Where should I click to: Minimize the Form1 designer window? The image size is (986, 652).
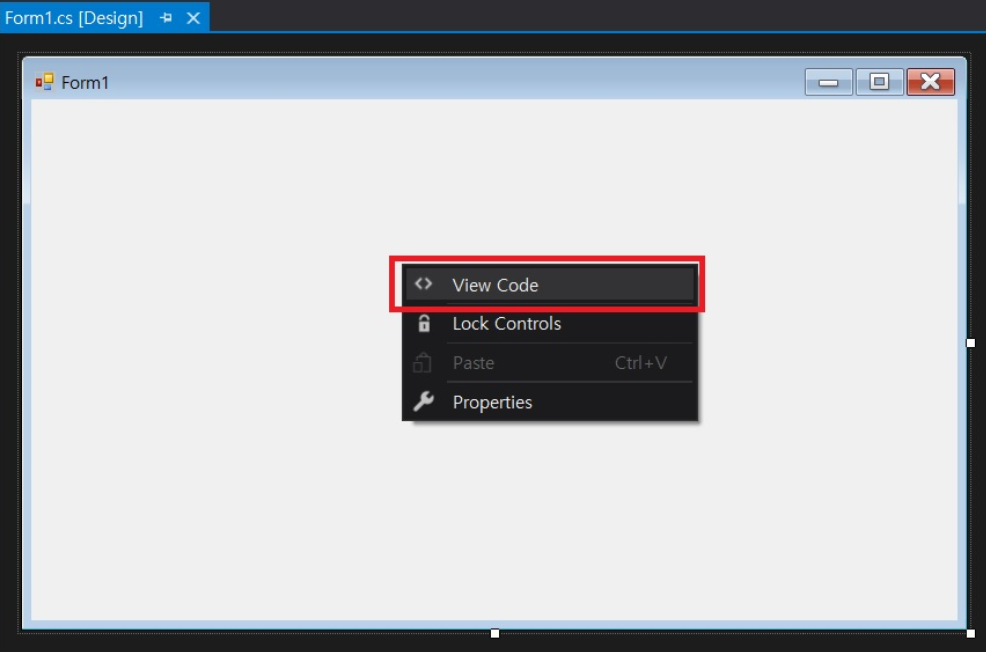pyautogui.click(x=828, y=82)
